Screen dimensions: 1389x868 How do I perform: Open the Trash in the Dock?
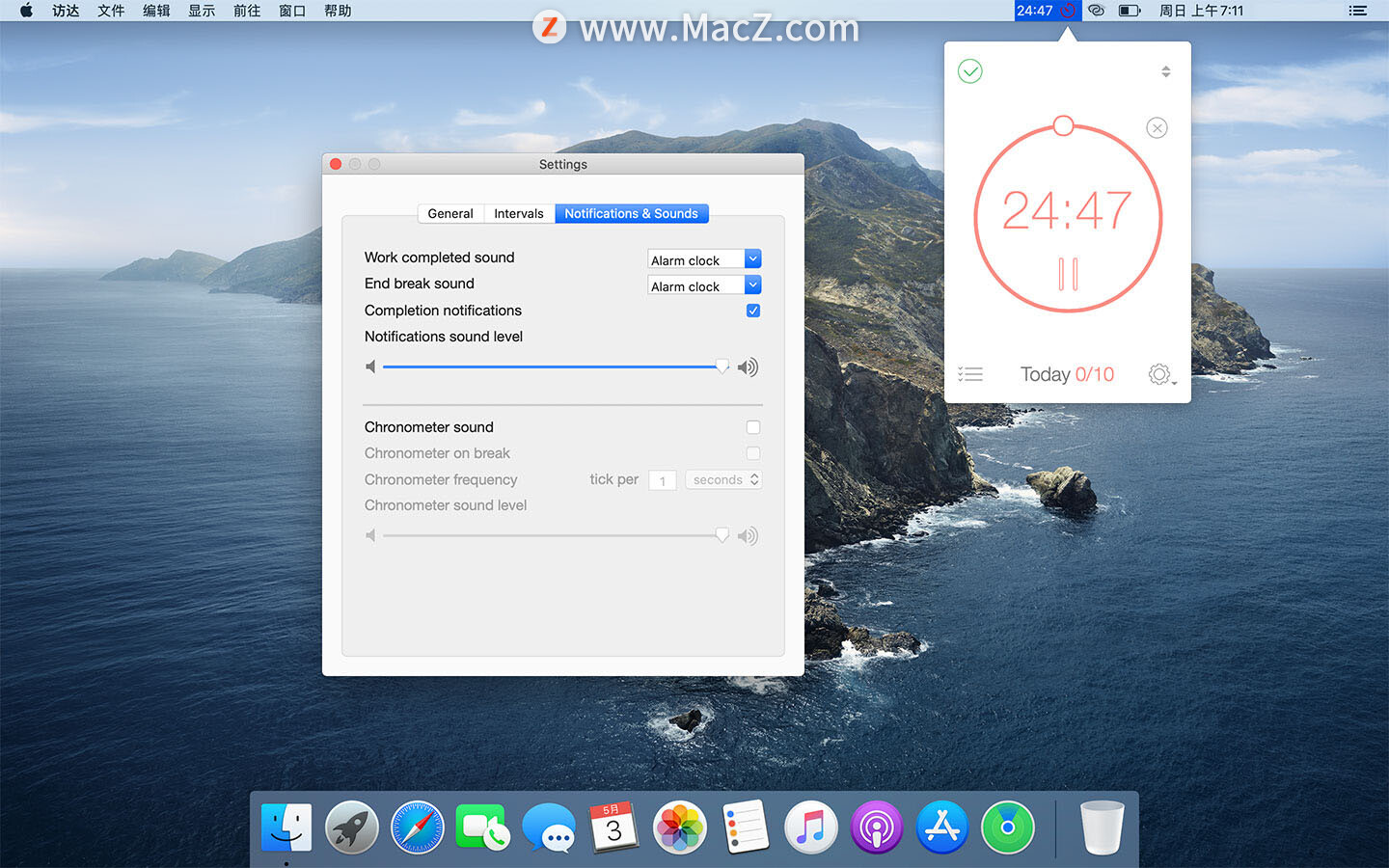click(x=1103, y=827)
